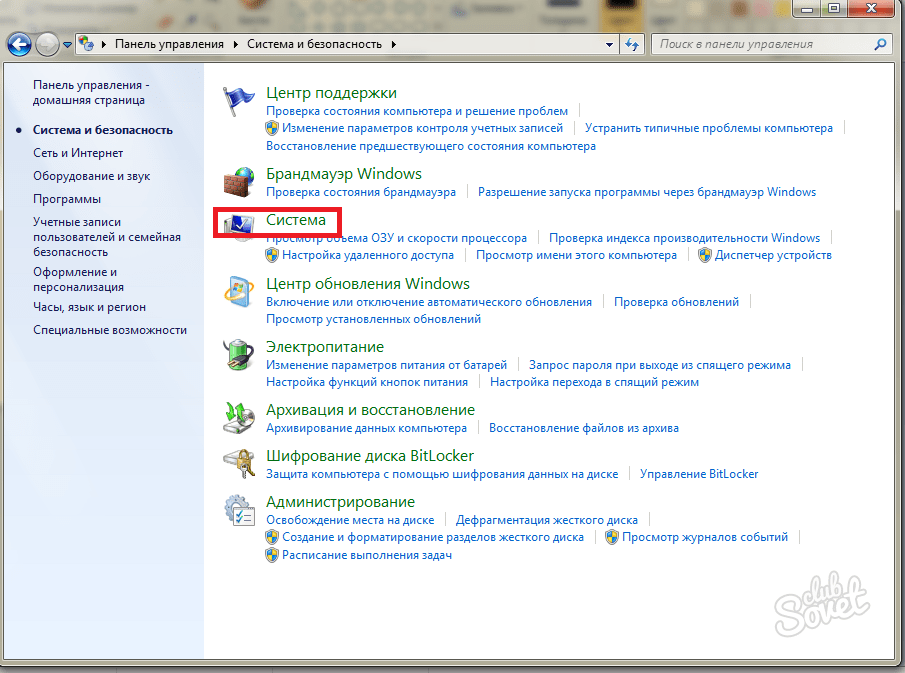Viewport: 905px width, 673px height.
Task: Open the 'Проверка обновлений' link
Action: click(x=676, y=302)
